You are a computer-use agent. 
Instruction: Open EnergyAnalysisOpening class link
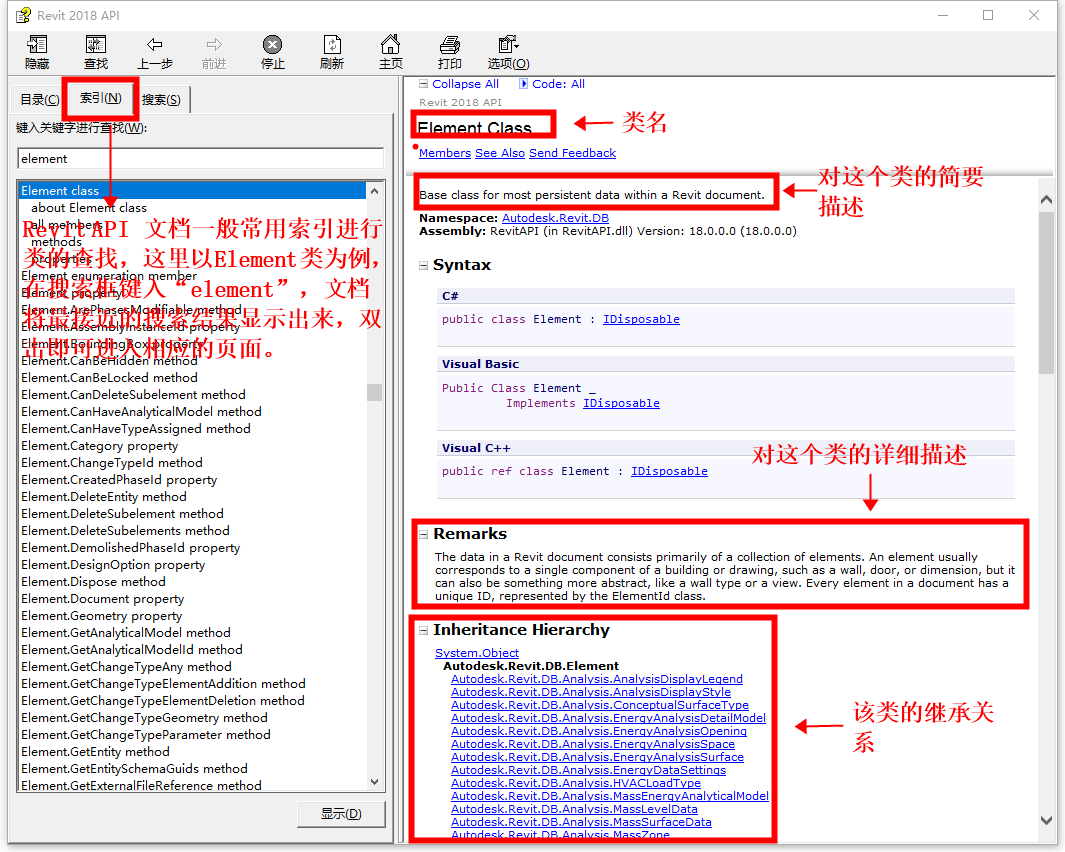[599, 731]
